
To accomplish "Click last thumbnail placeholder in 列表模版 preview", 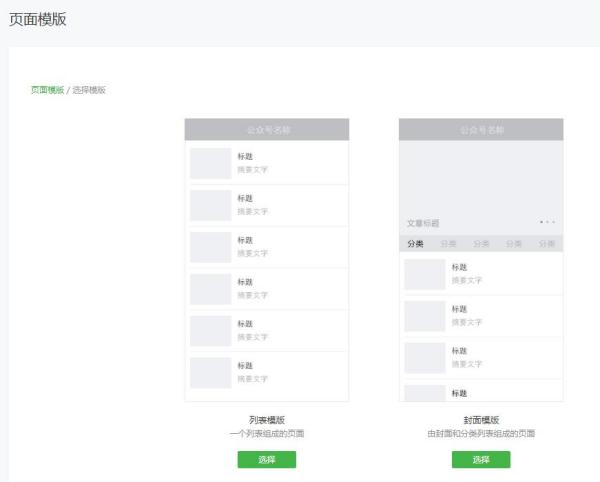I will [210, 372].
